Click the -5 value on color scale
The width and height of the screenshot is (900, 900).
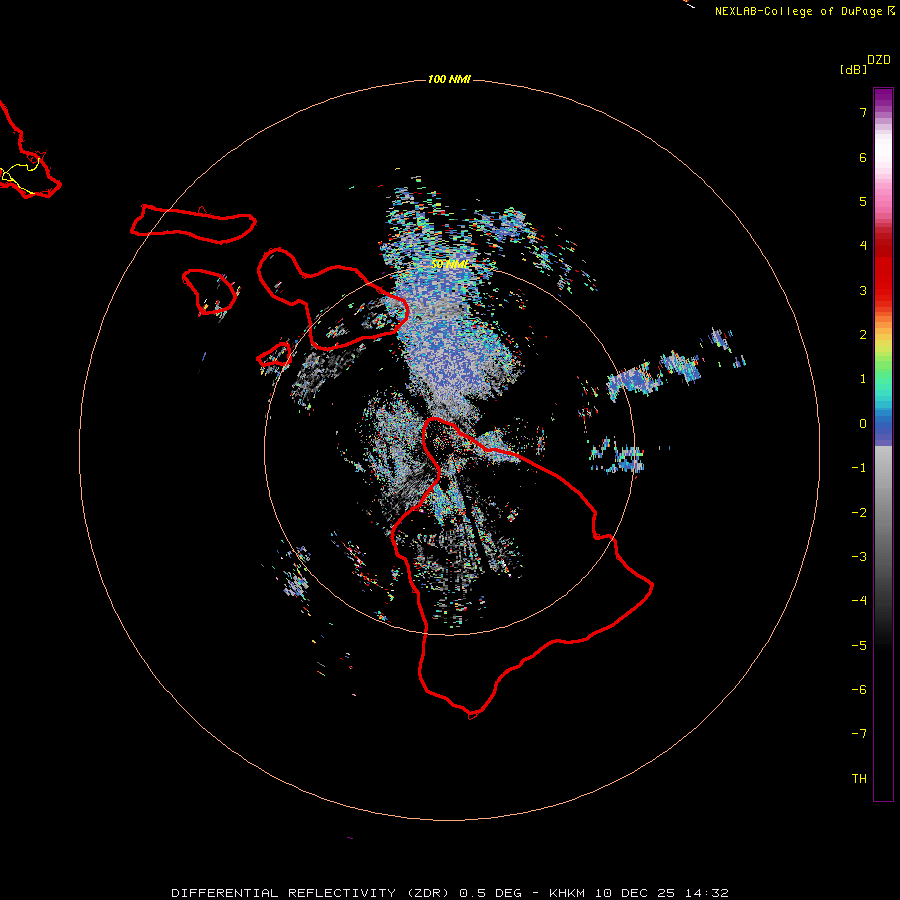[859, 646]
